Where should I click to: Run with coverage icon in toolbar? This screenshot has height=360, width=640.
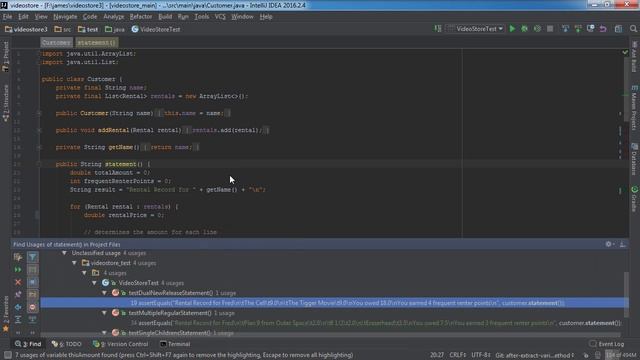pos(537,29)
